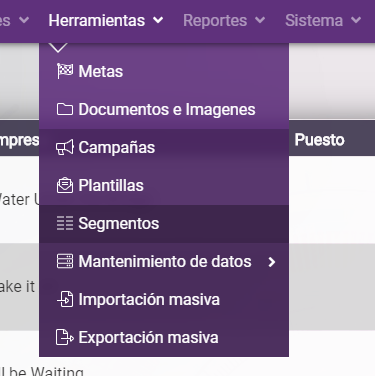Expand Mantenimiento de datos submenu arrow
Screen dimensions: 375x376
pos(272,262)
